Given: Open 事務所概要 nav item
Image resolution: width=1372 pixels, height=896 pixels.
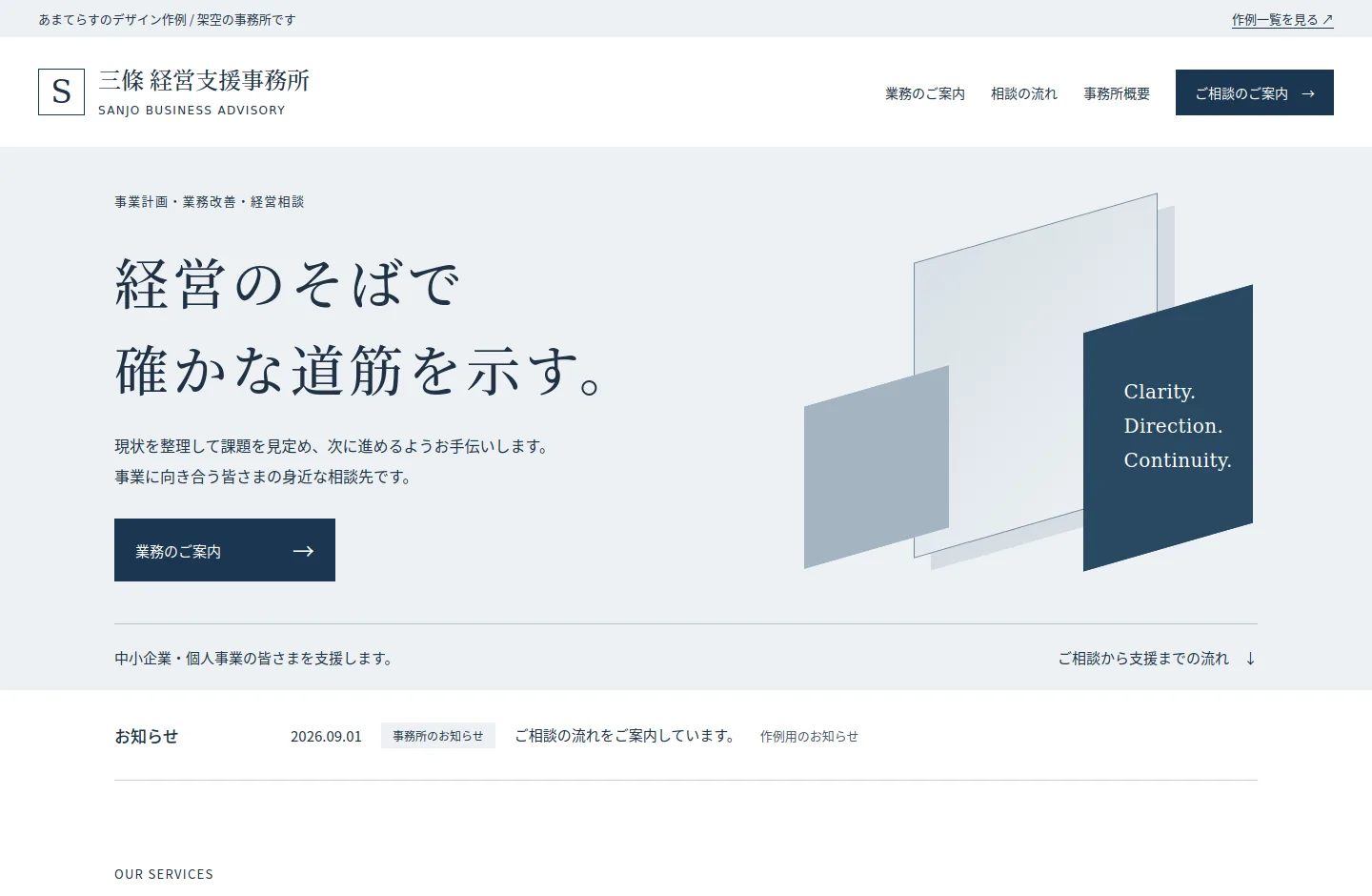Looking at the screenshot, I should 1117,93.
